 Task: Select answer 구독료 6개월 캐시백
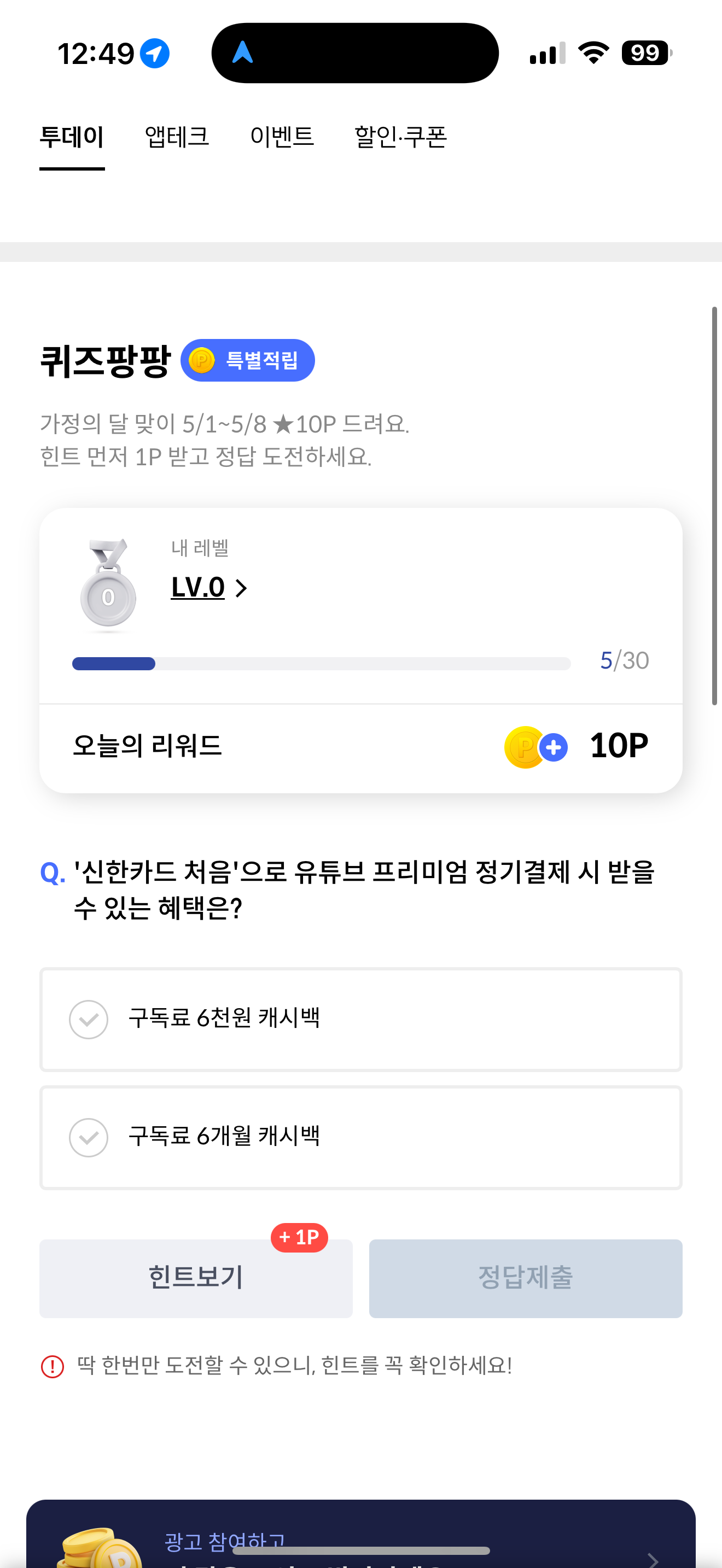click(x=361, y=1138)
